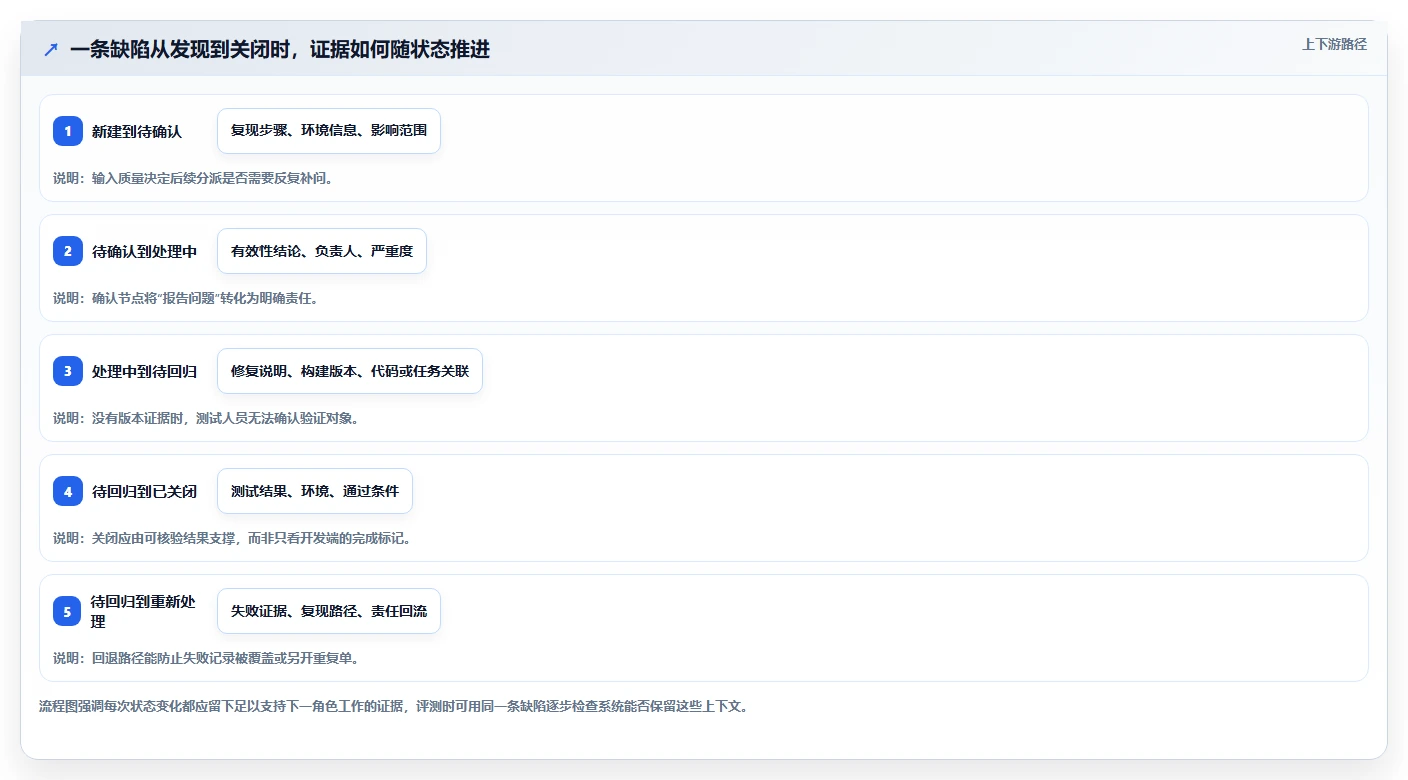The image size is (1408, 780).
Task: Click the flowchart title about 缺陷从发现到关闭
Action: (x=280, y=50)
